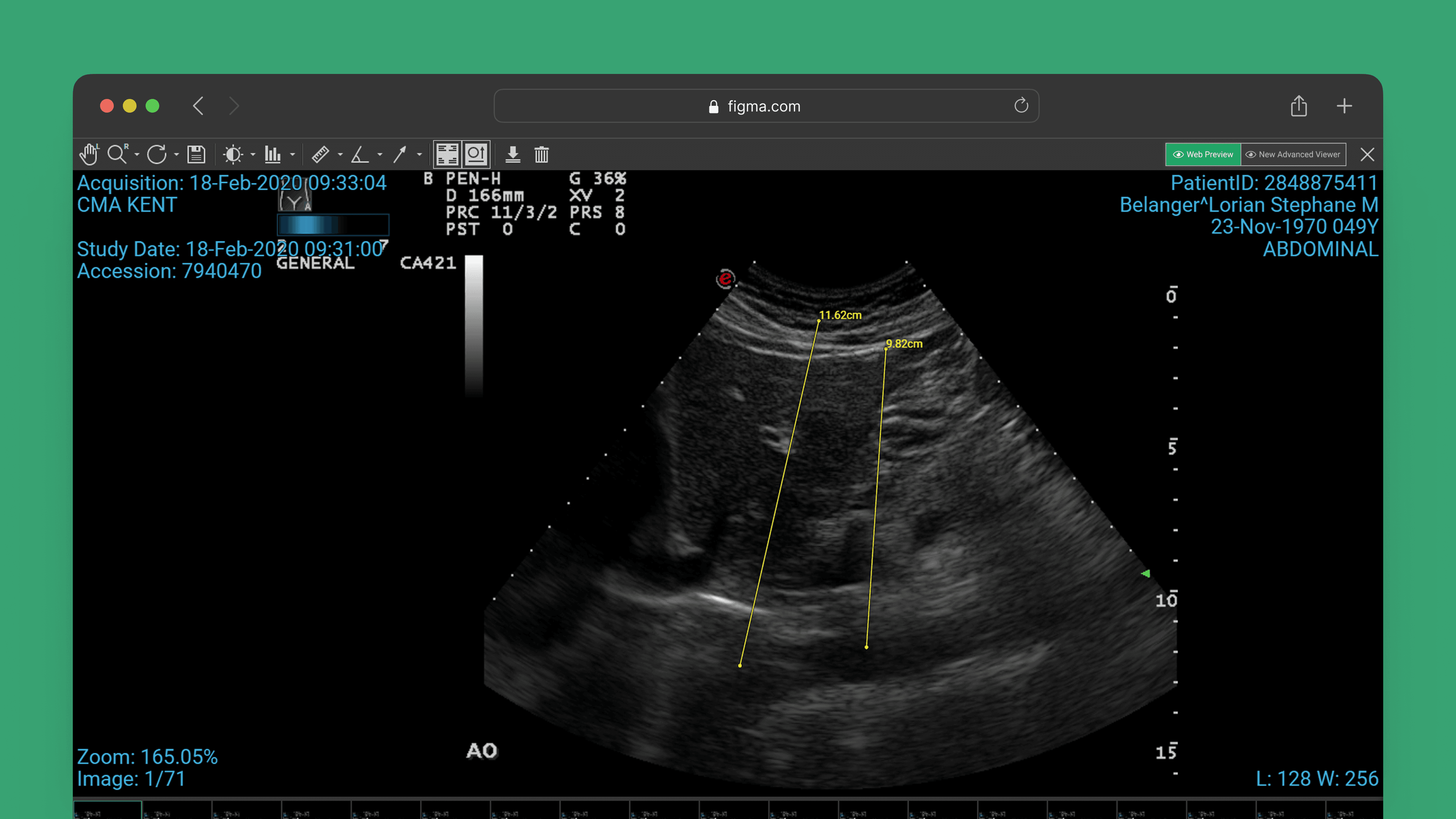This screenshot has height=819, width=1456.
Task: Open the ruler measurement tool dropdown arrow
Action: pos(340,154)
